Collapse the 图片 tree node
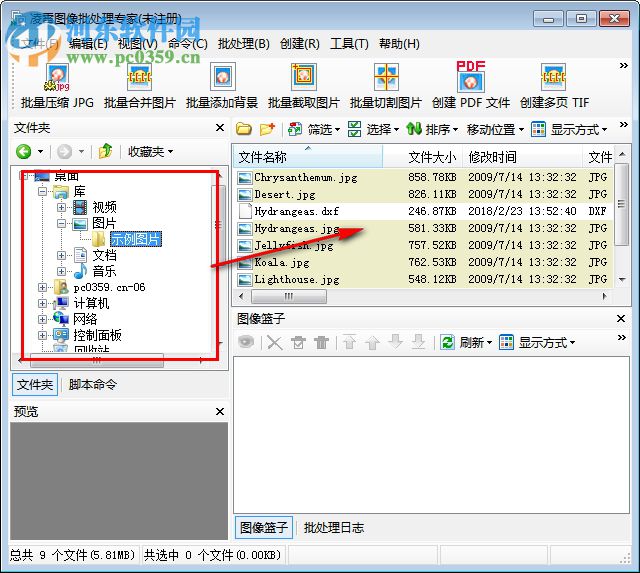 pos(61,223)
